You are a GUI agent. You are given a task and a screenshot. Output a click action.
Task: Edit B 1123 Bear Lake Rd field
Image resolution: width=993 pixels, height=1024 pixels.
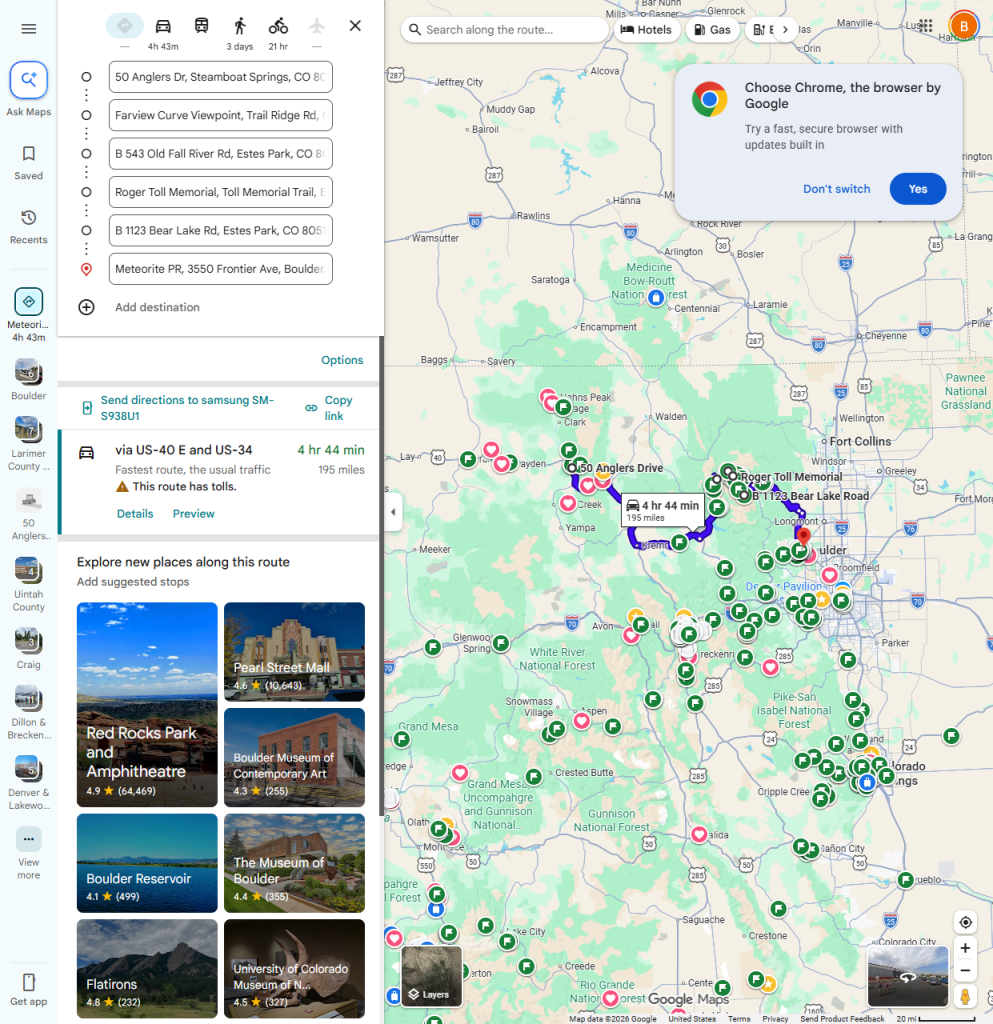coord(221,231)
